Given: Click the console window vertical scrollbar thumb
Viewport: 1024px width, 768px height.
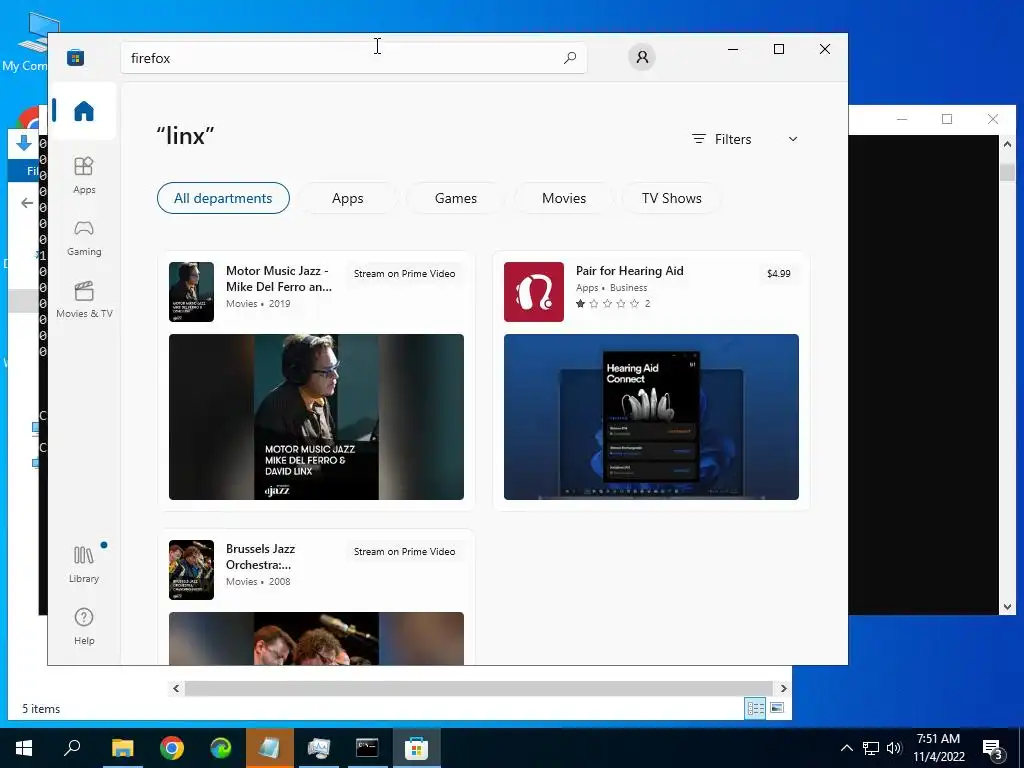Looking at the screenshot, I should click(1007, 172).
